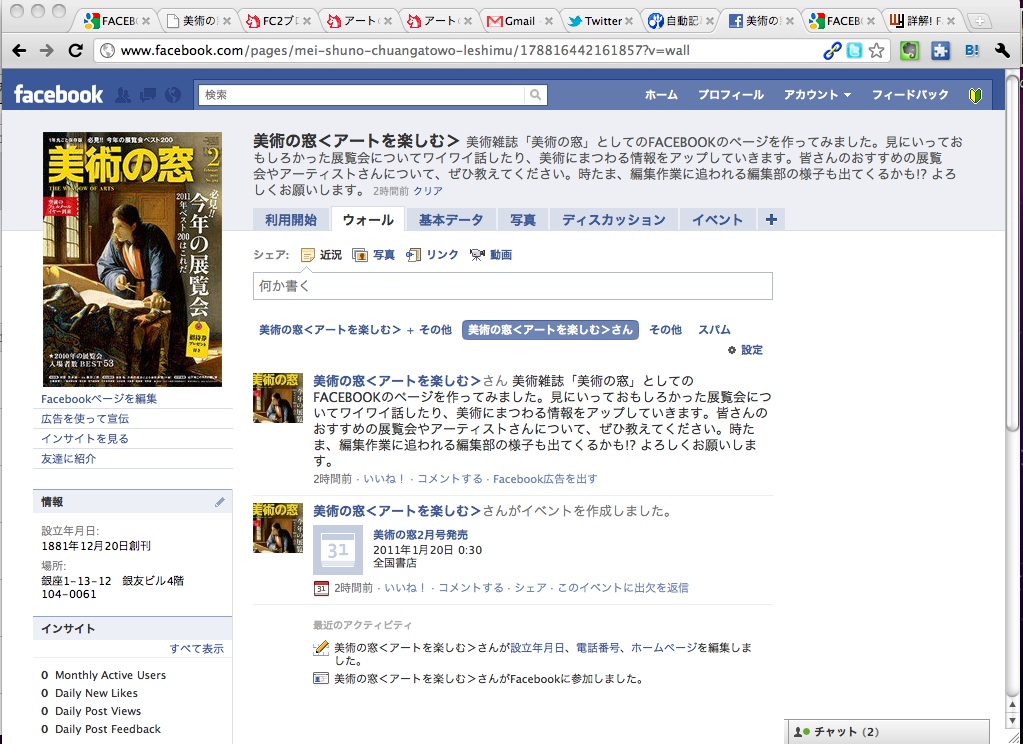
Task: Bookmark page with the star icon
Action: tap(877, 50)
